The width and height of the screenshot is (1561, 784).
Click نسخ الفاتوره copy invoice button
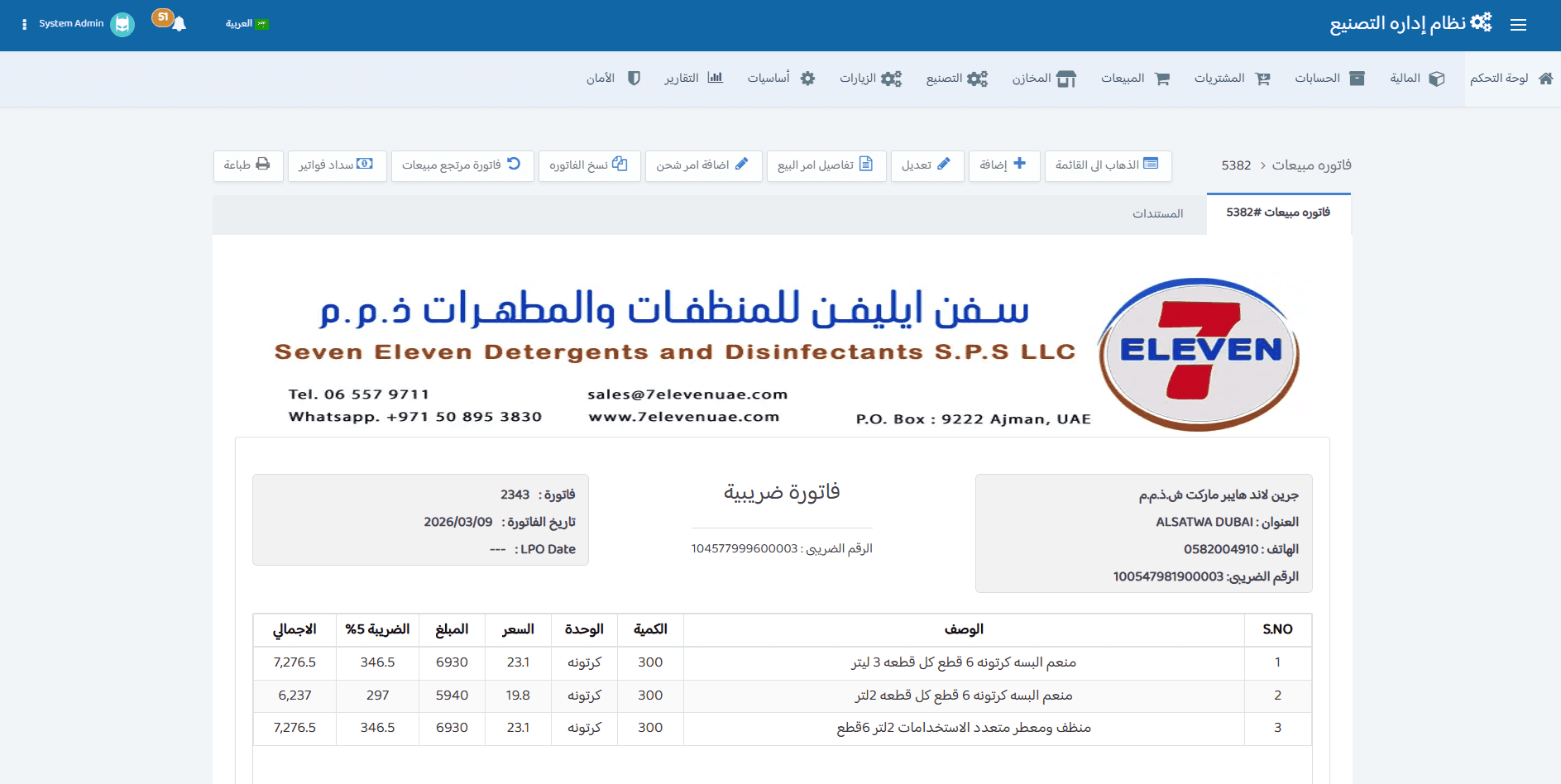point(589,165)
